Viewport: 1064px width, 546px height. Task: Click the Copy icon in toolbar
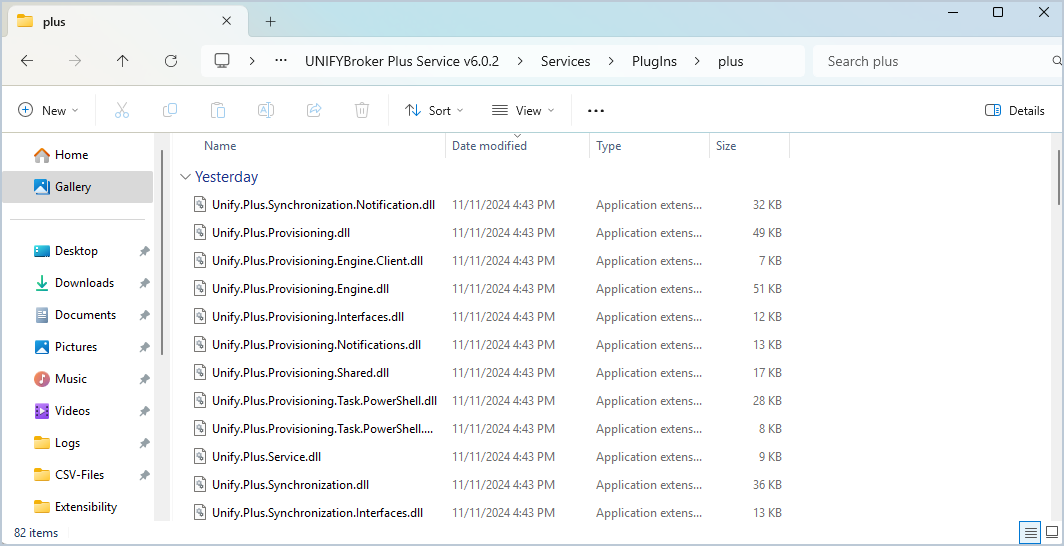(x=170, y=110)
